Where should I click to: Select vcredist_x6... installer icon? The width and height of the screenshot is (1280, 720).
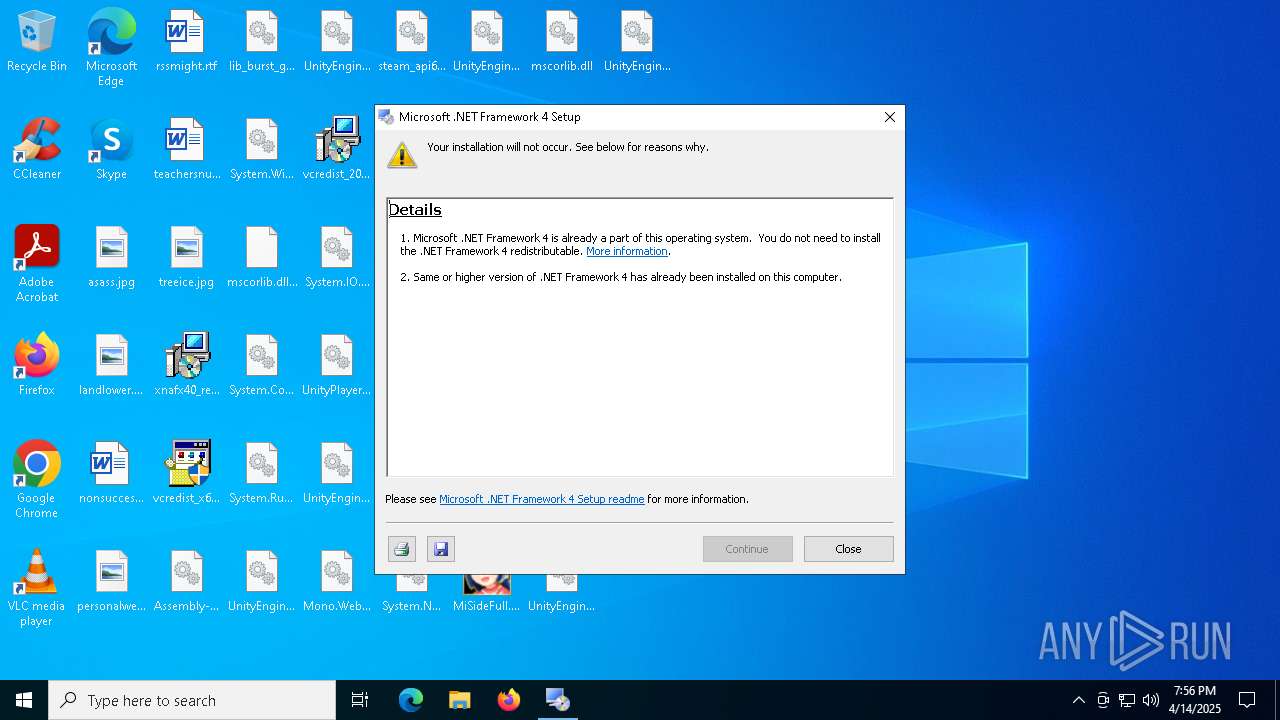(186, 473)
